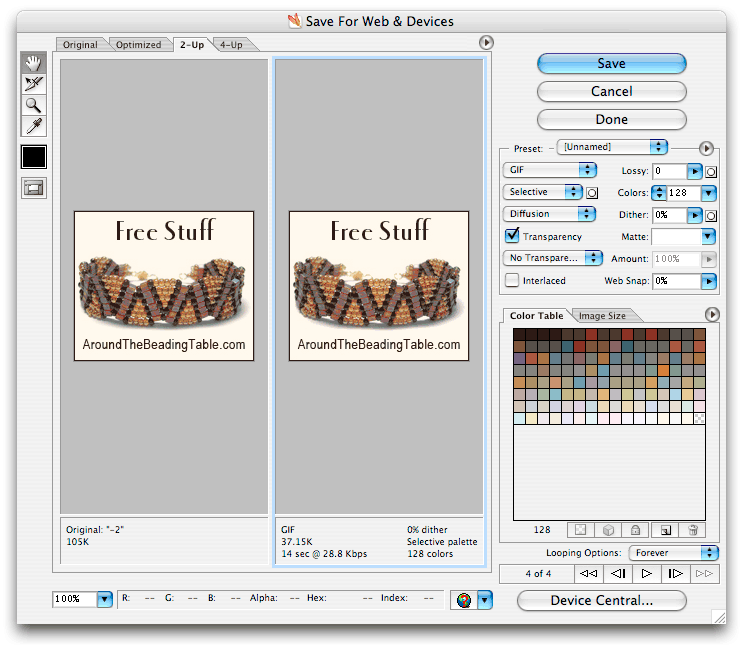Viewport: 743px width, 645px height.
Task: Click the Colors stepper arrows
Action: (659, 193)
